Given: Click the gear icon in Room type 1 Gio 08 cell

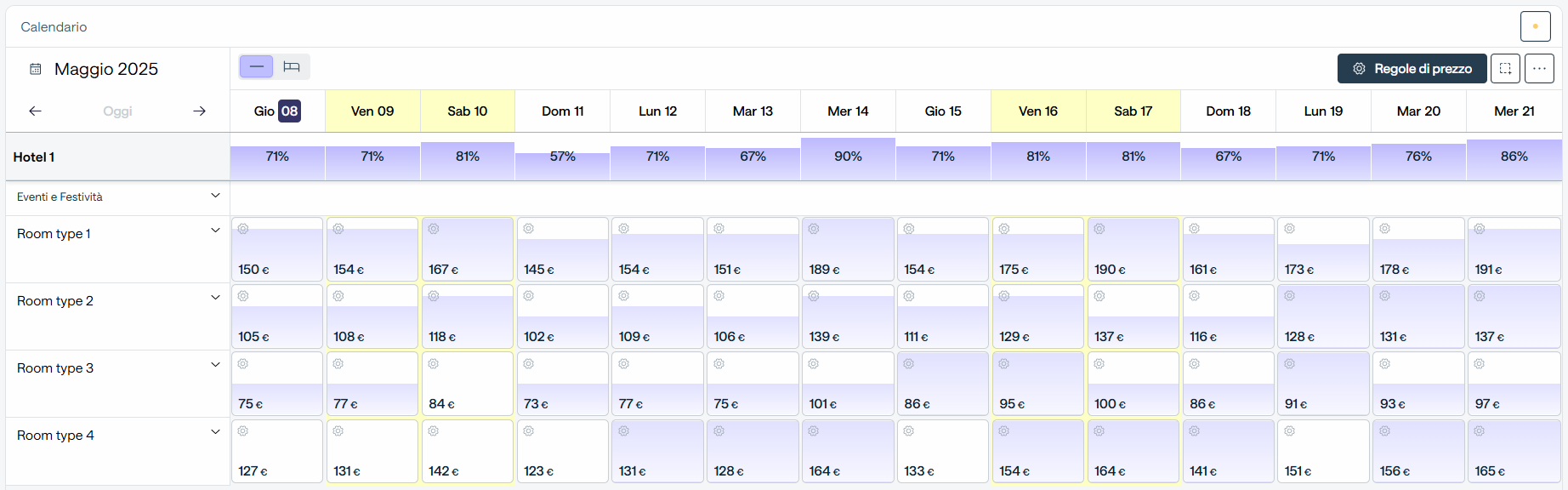Looking at the screenshot, I should tap(243, 229).
